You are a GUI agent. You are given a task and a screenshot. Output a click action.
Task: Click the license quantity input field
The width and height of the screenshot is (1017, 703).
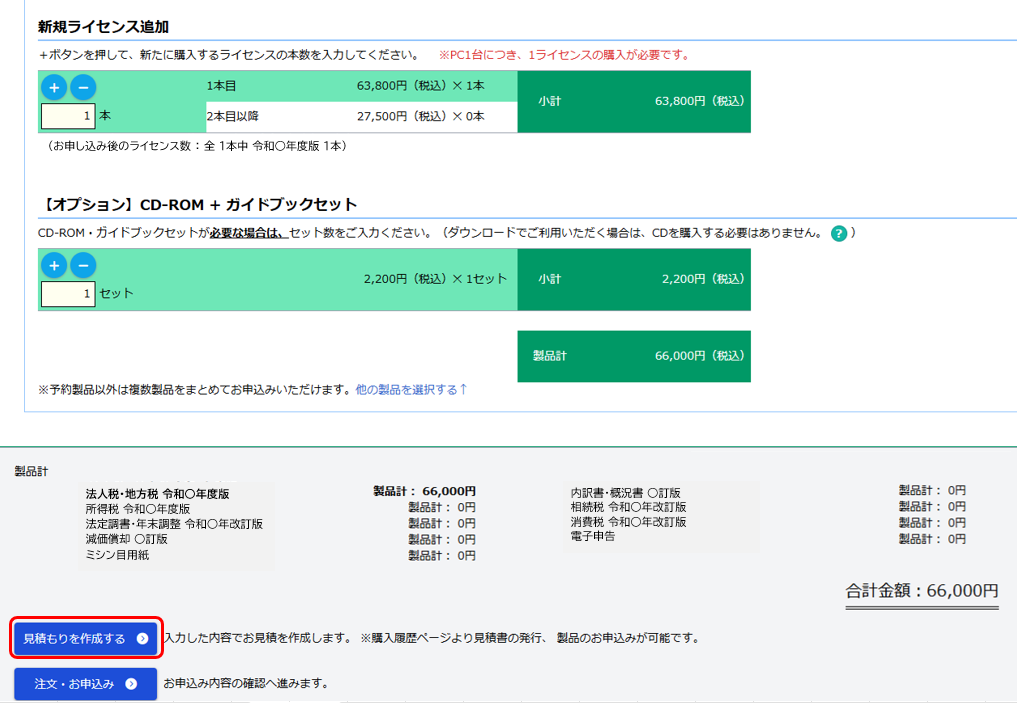[68, 116]
